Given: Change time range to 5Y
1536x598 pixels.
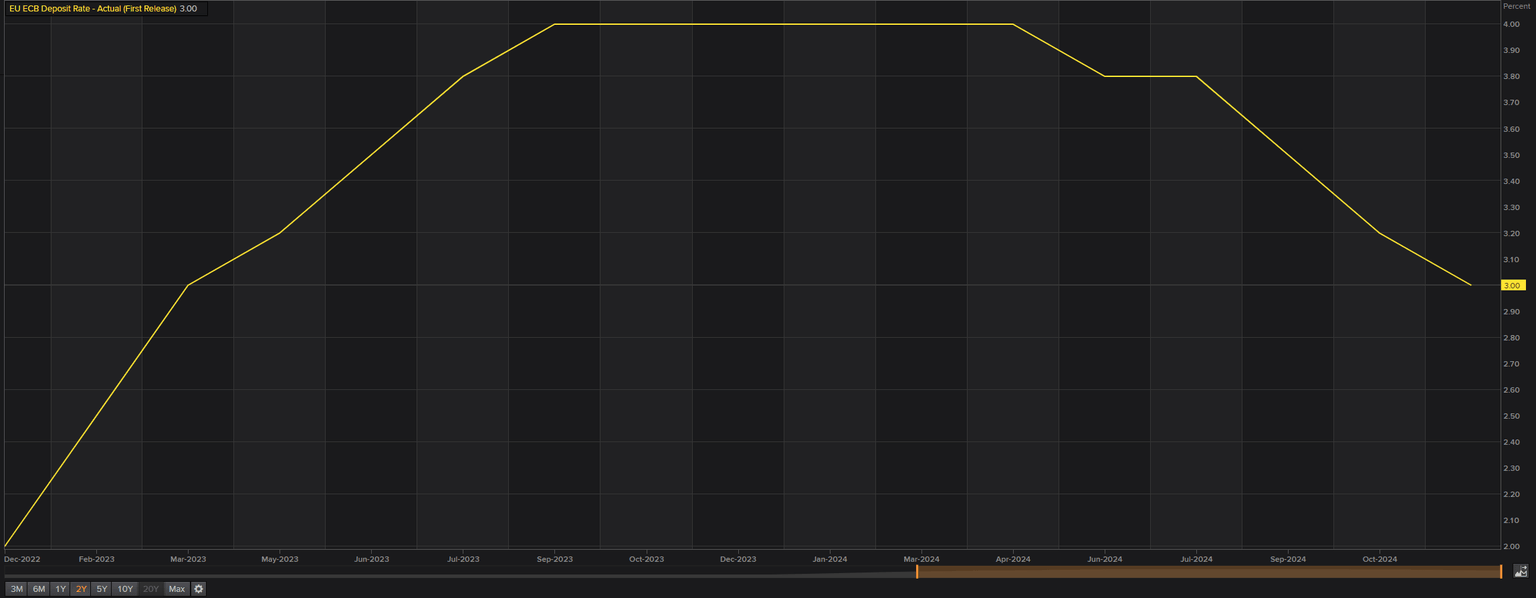Looking at the screenshot, I should coord(102,589).
